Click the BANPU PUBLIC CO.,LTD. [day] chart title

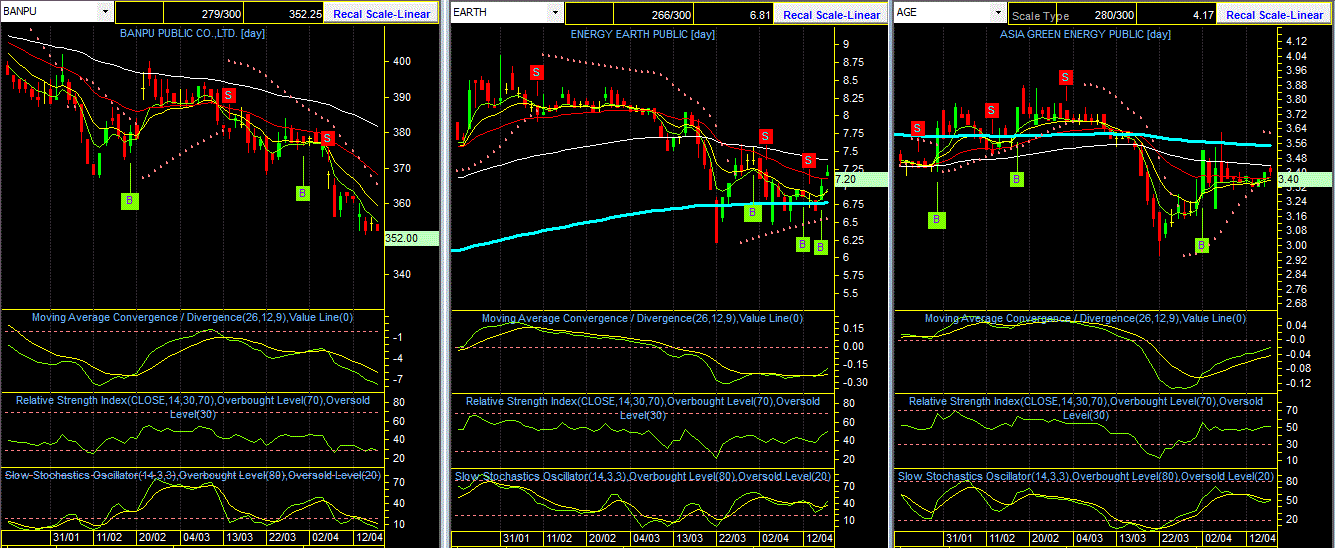pyautogui.click(x=194, y=34)
